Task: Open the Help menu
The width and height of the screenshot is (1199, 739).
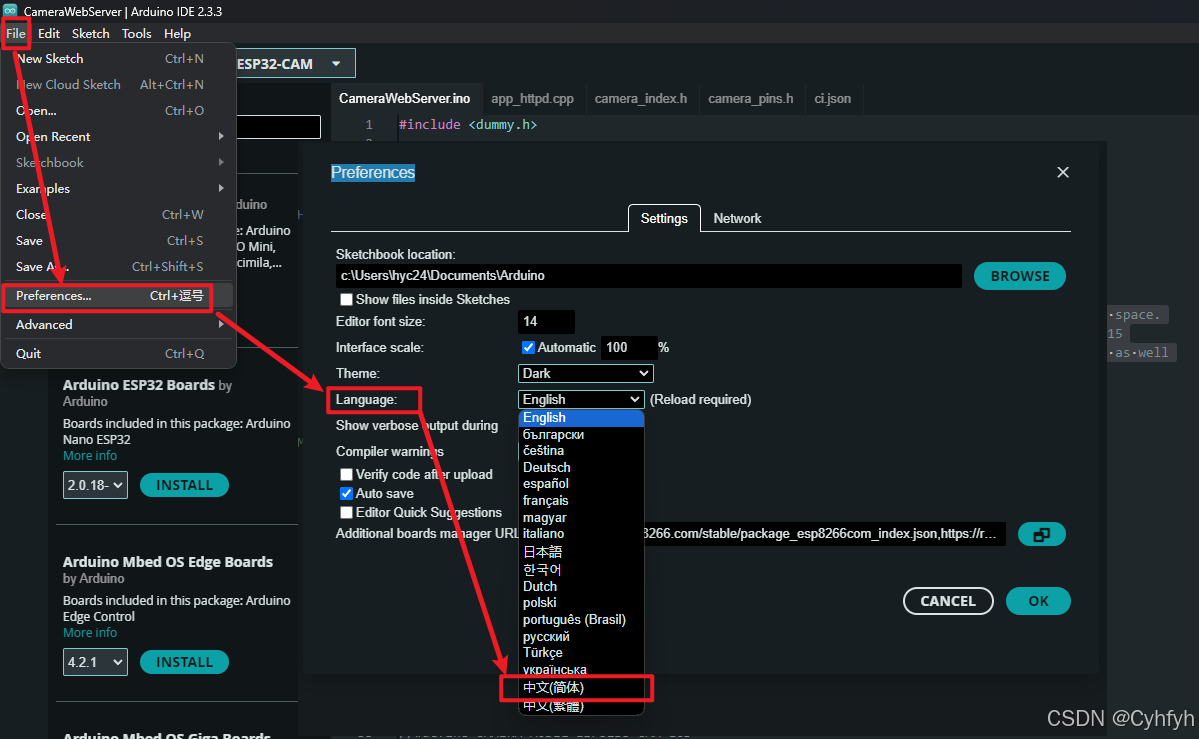Action: 177,34
